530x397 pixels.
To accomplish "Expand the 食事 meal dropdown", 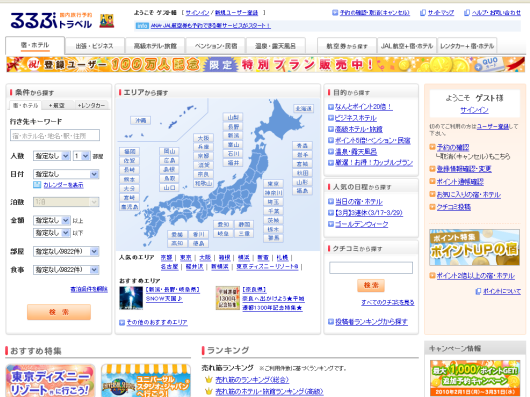I will (66, 270).
